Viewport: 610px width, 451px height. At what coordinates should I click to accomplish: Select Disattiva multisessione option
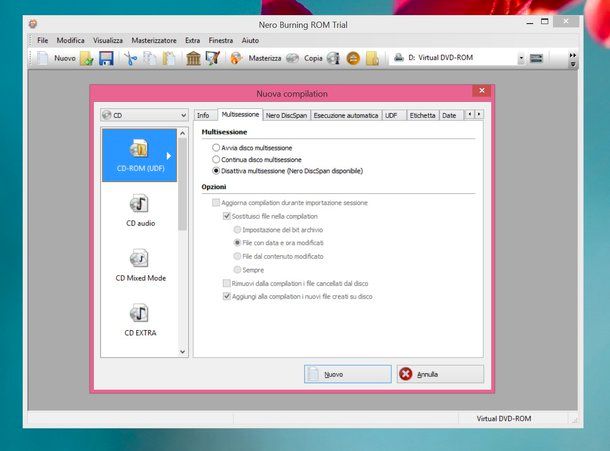coord(287,171)
